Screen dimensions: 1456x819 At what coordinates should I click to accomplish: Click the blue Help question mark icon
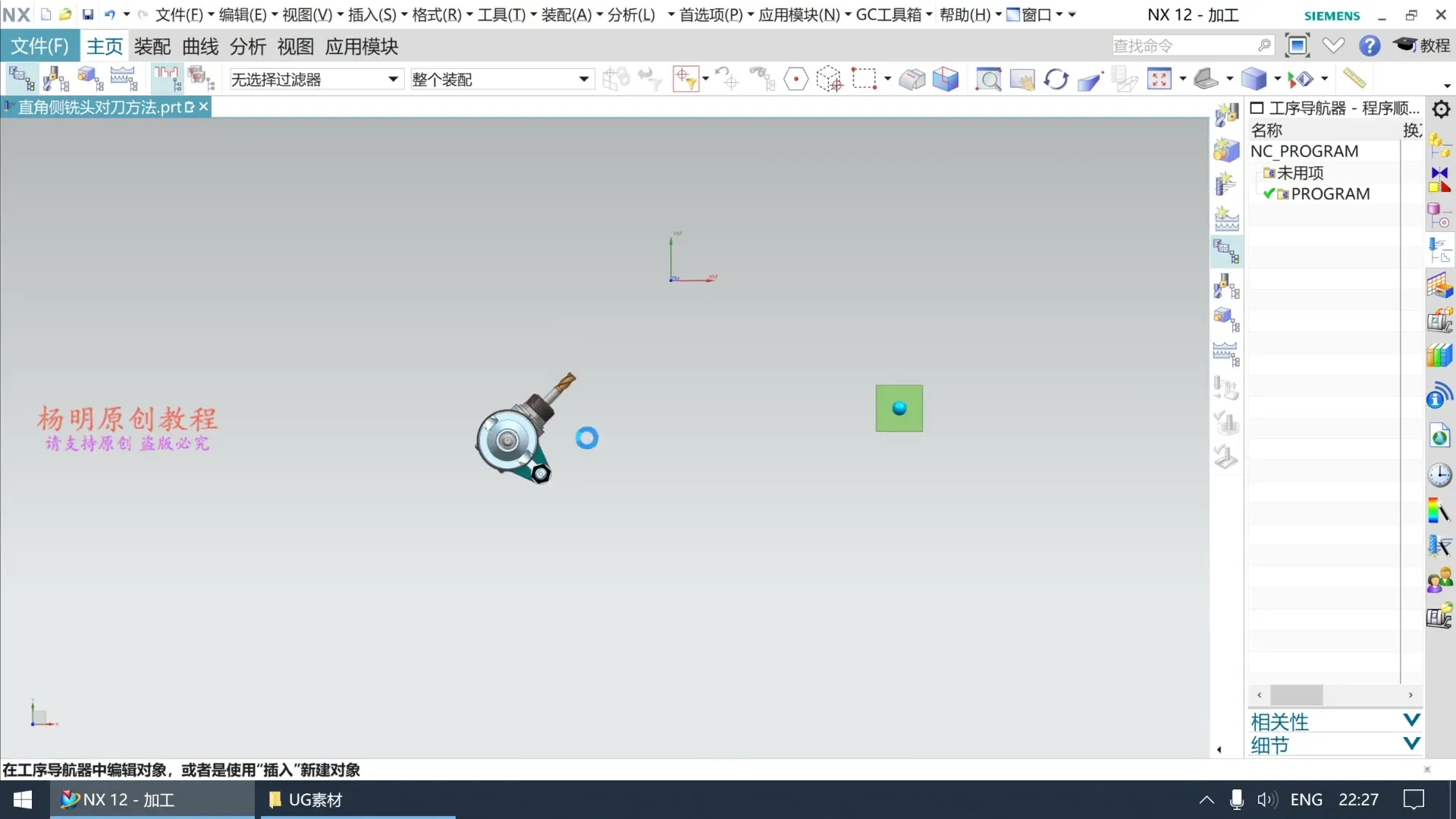(1369, 46)
